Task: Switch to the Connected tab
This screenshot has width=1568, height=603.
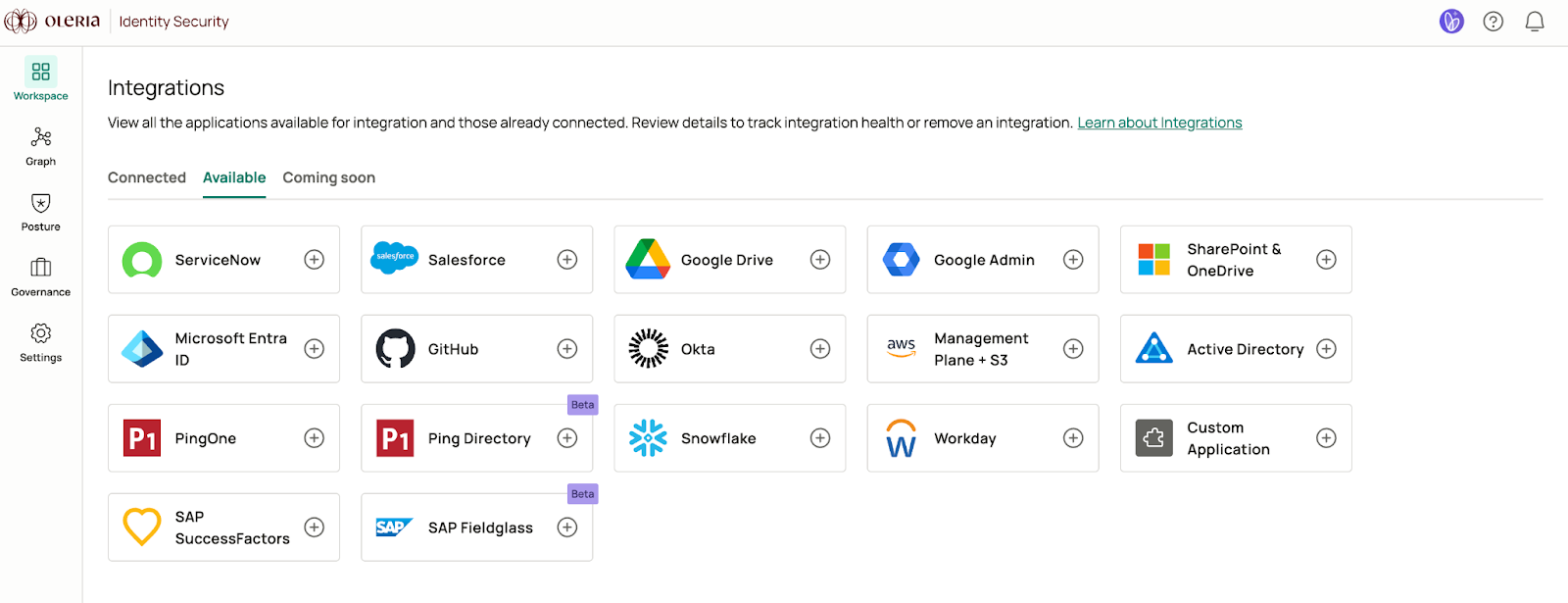Action: pyautogui.click(x=147, y=177)
